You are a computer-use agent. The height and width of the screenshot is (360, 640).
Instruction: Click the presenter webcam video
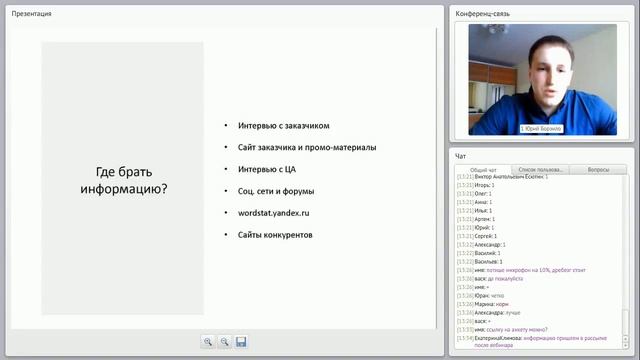click(x=542, y=80)
